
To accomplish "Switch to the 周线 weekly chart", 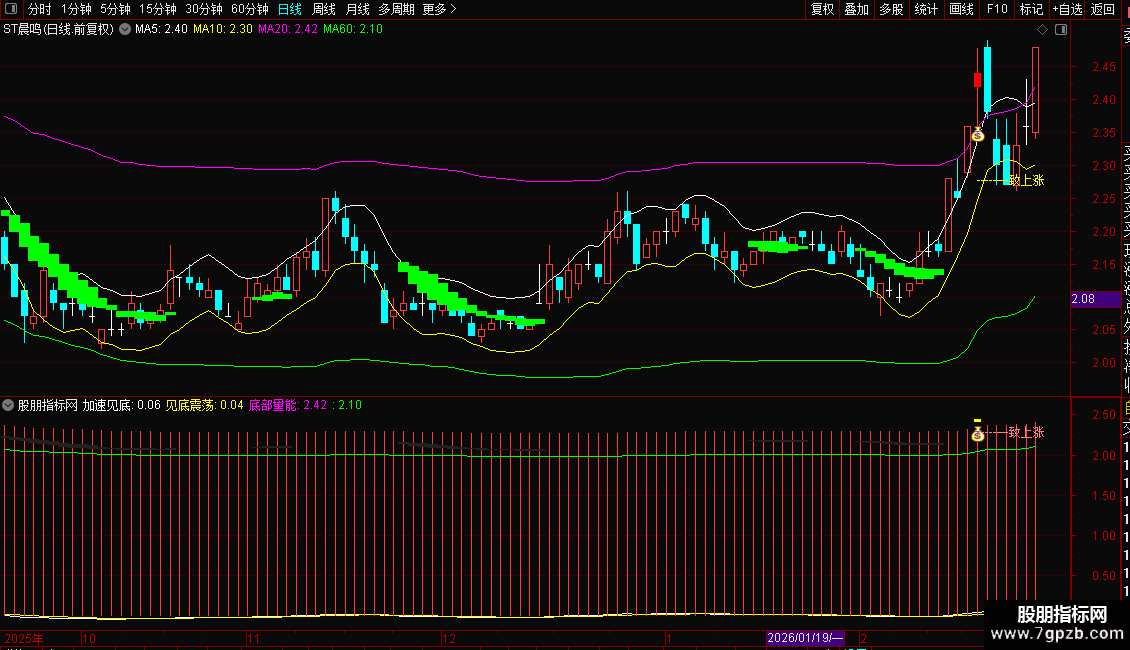I will coord(324,9).
